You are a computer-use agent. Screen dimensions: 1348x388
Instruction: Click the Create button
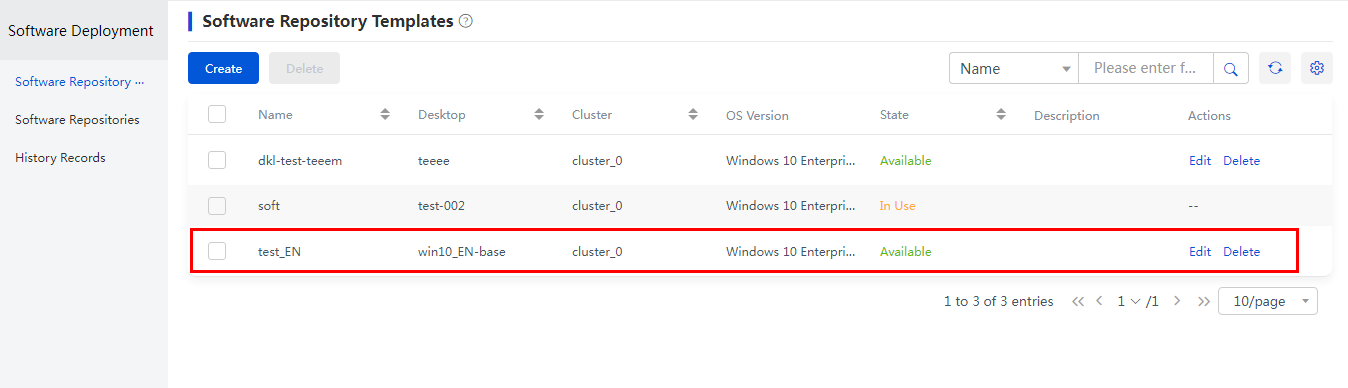click(224, 68)
